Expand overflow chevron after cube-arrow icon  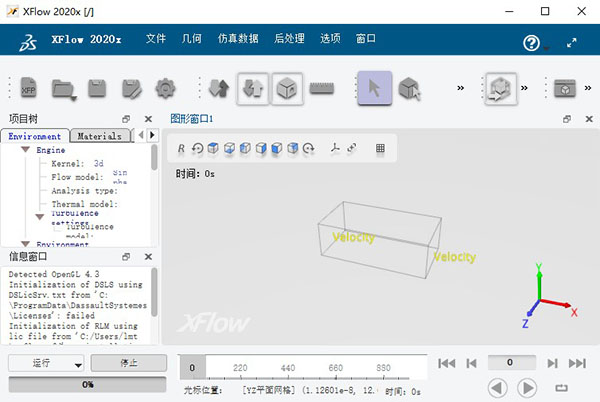(x=524, y=88)
